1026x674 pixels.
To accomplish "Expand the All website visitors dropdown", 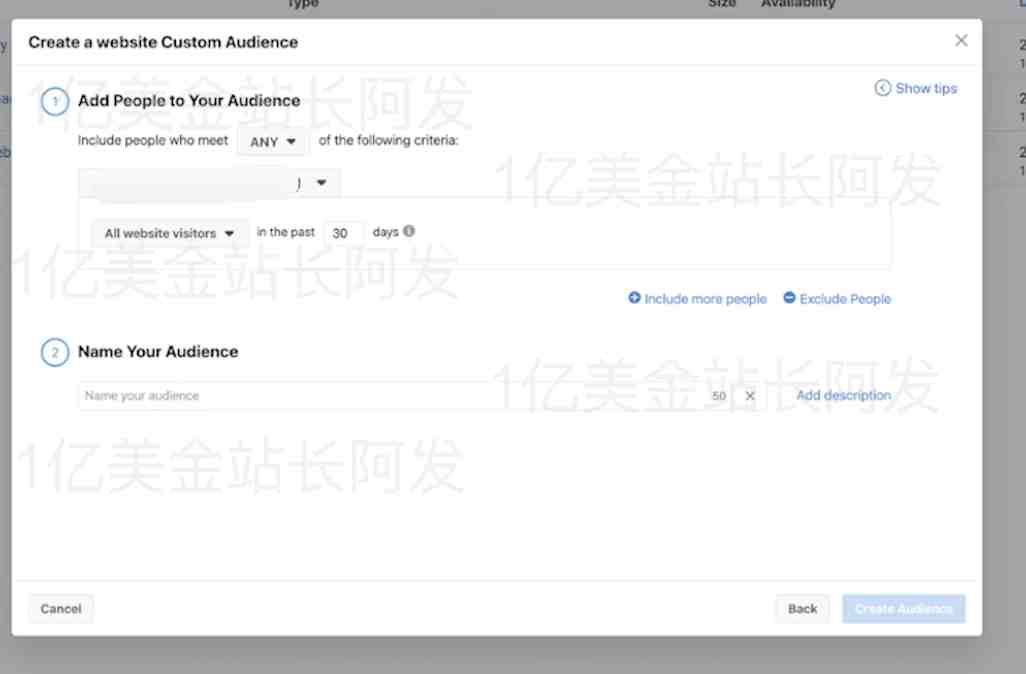I will (x=169, y=233).
